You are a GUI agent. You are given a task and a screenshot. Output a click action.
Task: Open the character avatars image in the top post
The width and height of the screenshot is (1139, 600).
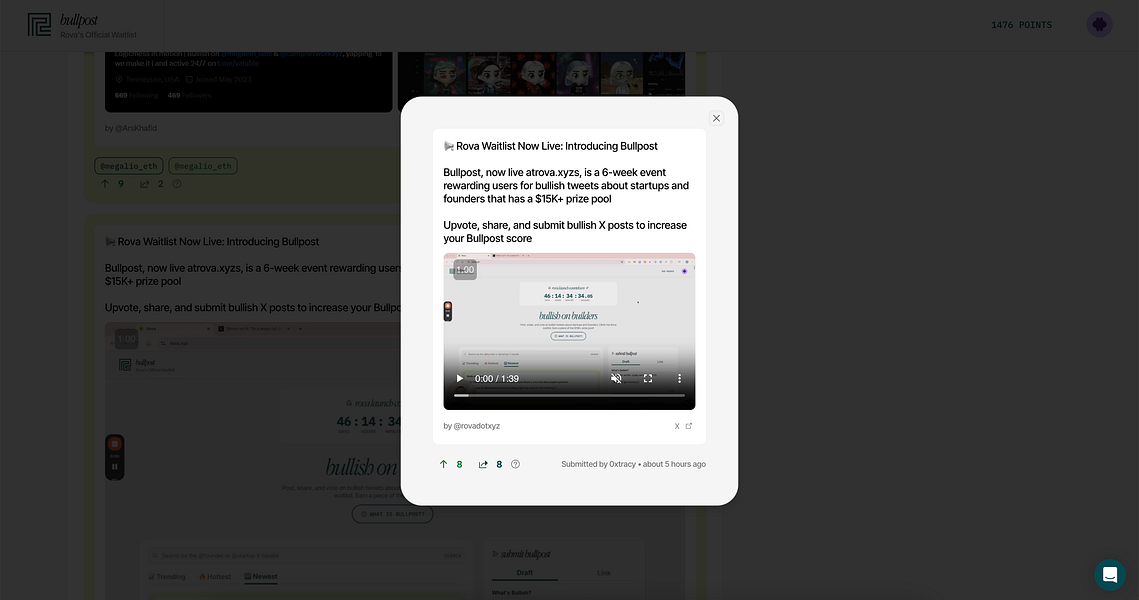click(x=541, y=74)
